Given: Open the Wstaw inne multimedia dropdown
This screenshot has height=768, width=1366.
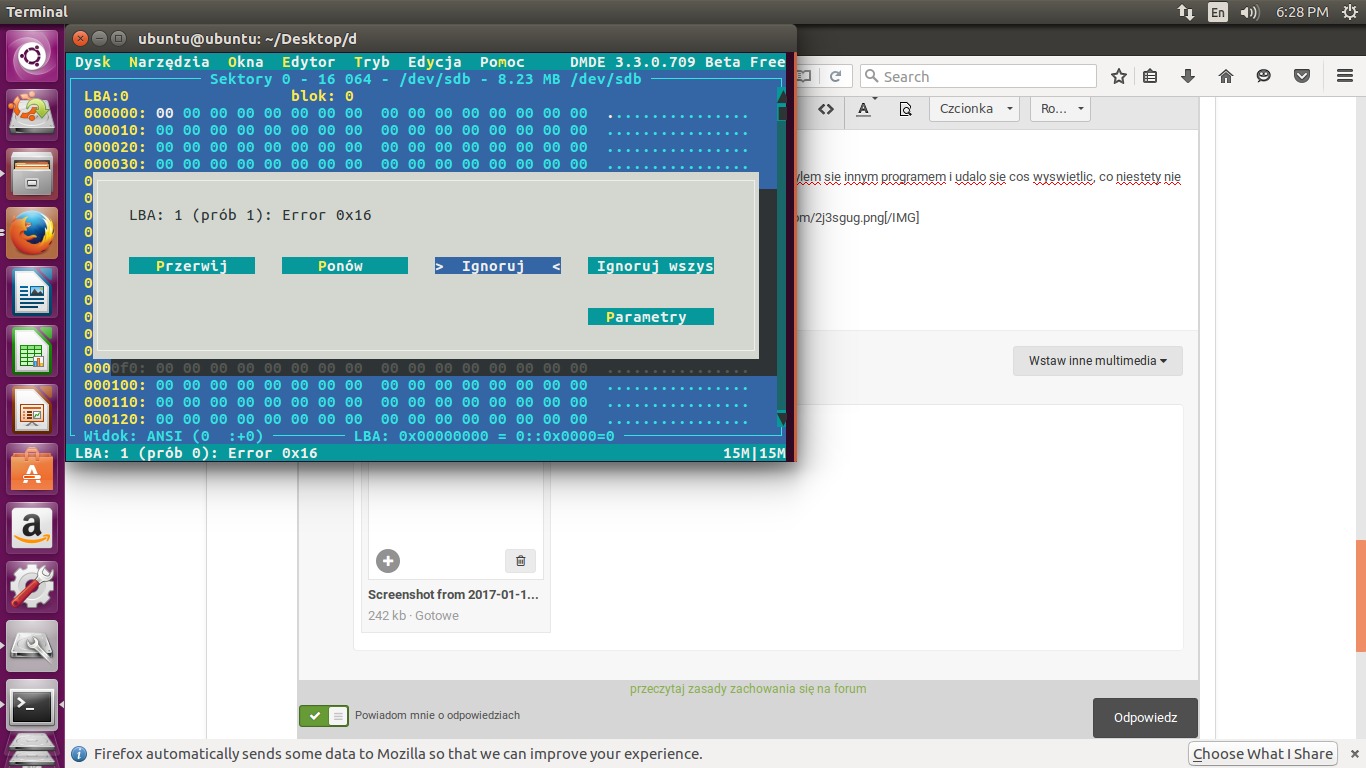Looking at the screenshot, I should coord(1098,361).
